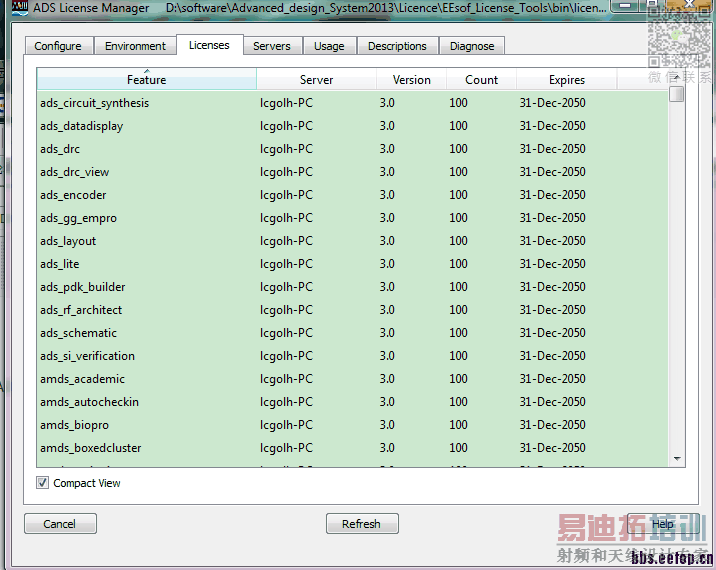Click the expiry date in ads_drc row
The image size is (716, 570).
pos(552,148)
